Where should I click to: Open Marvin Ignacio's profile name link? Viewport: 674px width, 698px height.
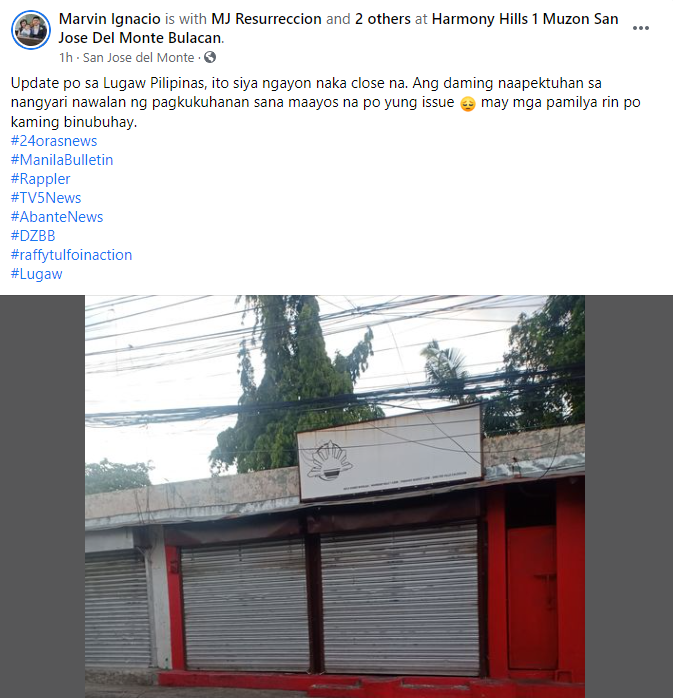click(110, 19)
